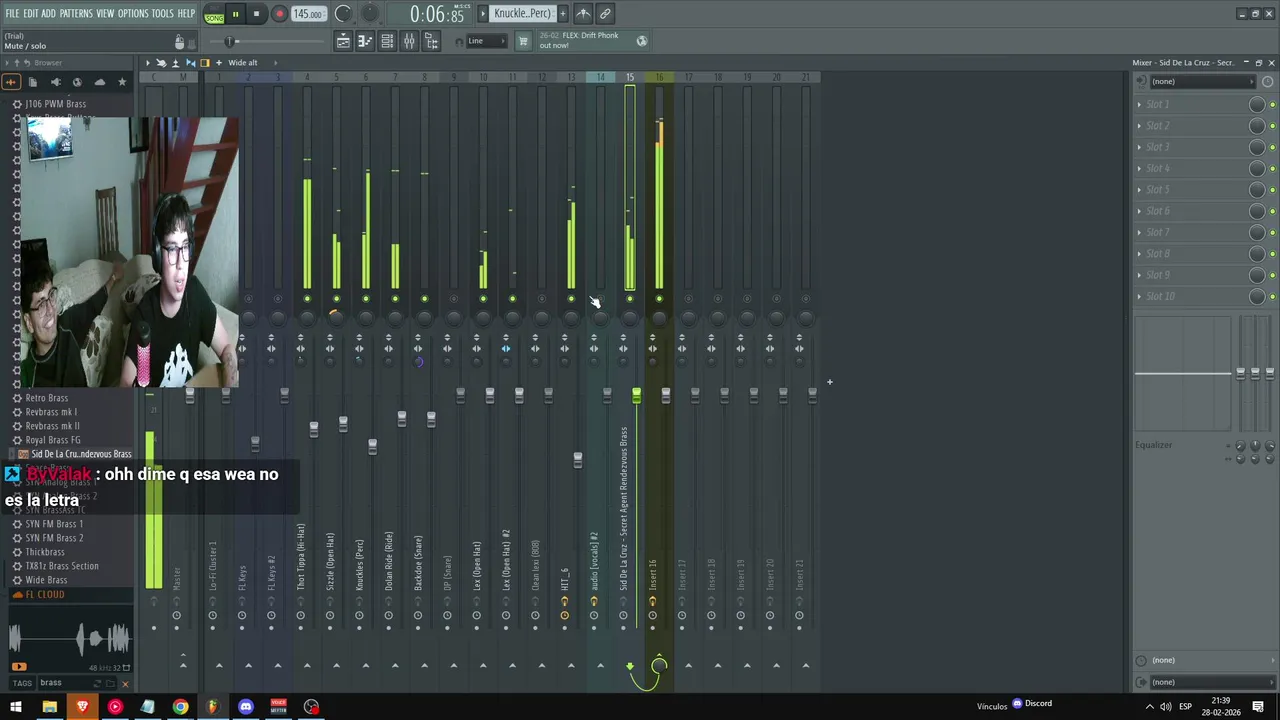This screenshot has height=720, width=1280.
Task: Expand the FL CLOUD folder
Action: (x=40, y=594)
